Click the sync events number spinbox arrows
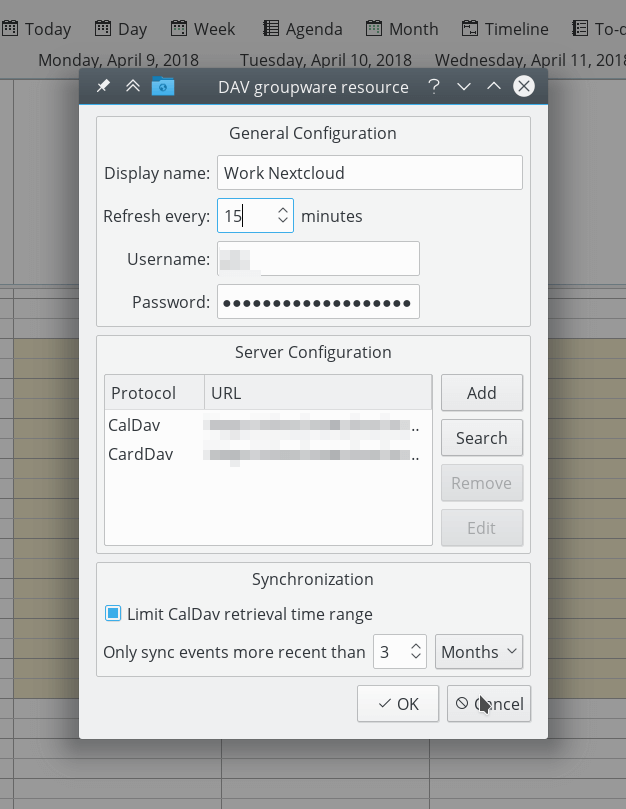Viewport: 626px width, 809px height. [x=416, y=652]
